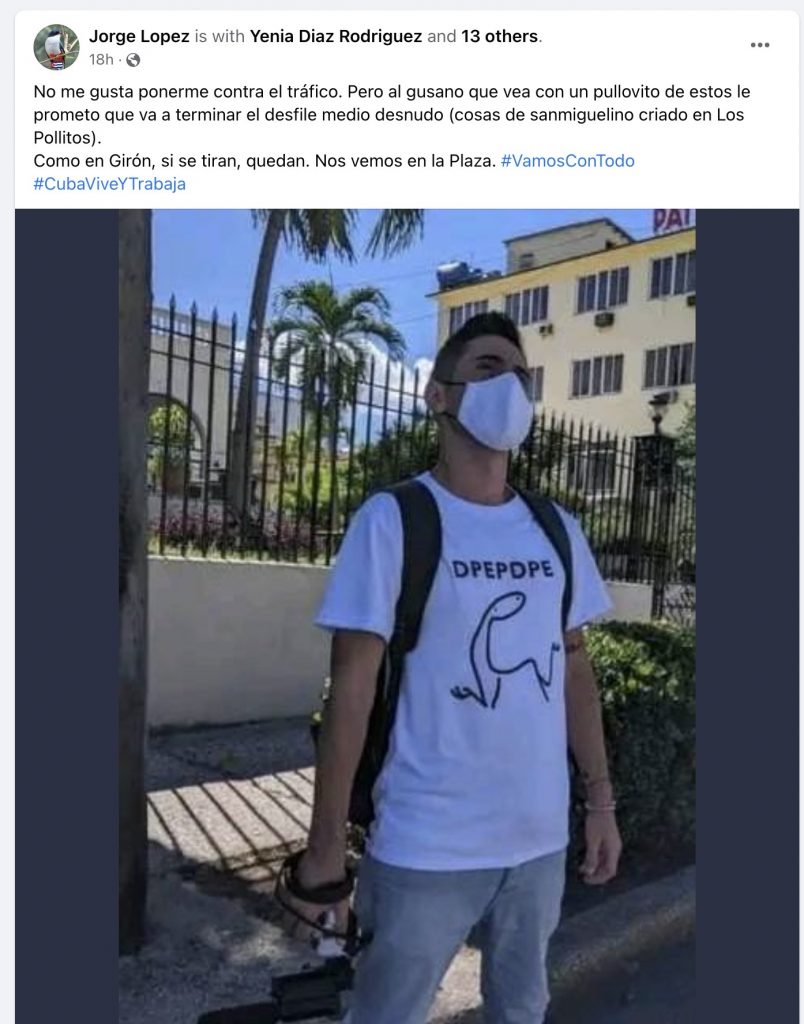Click the white face mask in photo
This screenshot has height=1024, width=804.
tap(494, 411)
